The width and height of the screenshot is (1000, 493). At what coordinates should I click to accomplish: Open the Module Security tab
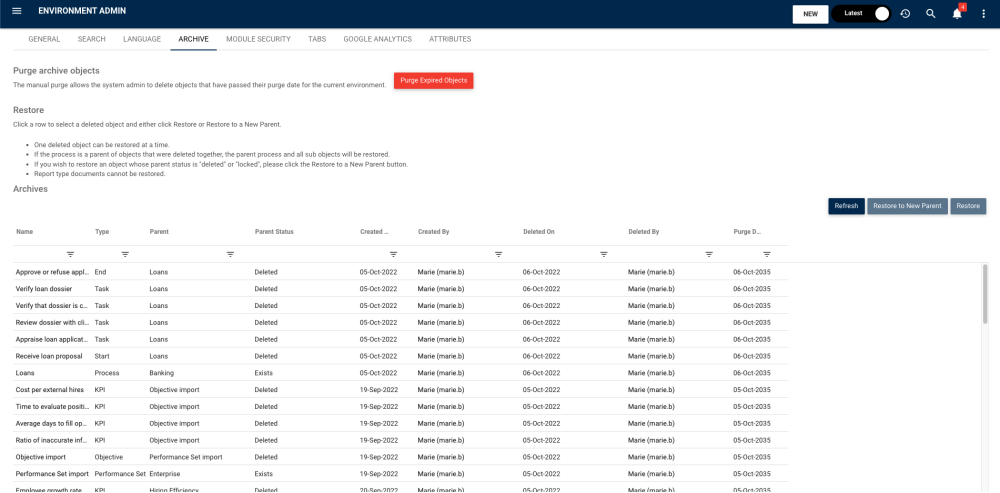point(258,39)
